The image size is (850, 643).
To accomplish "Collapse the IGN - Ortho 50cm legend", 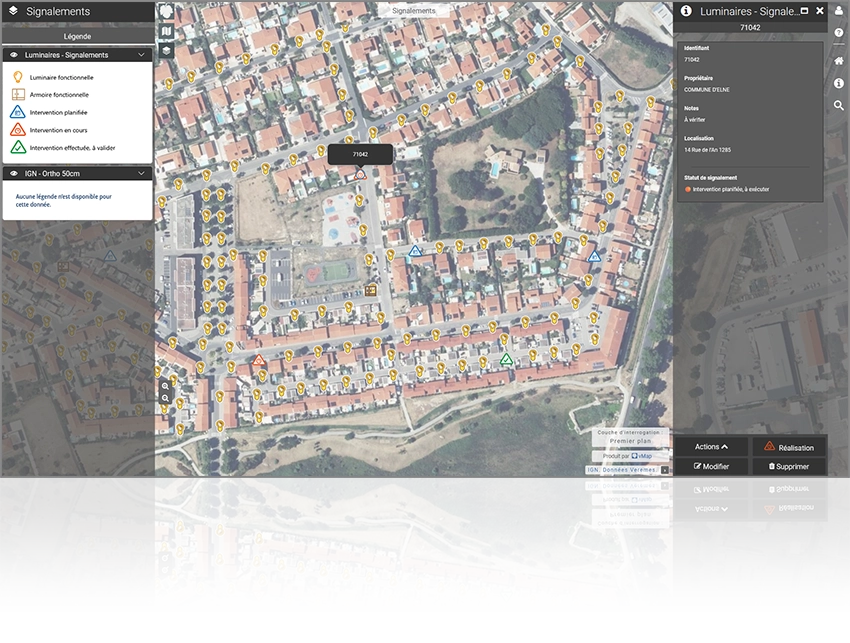I will pyautogui.click(x=141, y=174).
